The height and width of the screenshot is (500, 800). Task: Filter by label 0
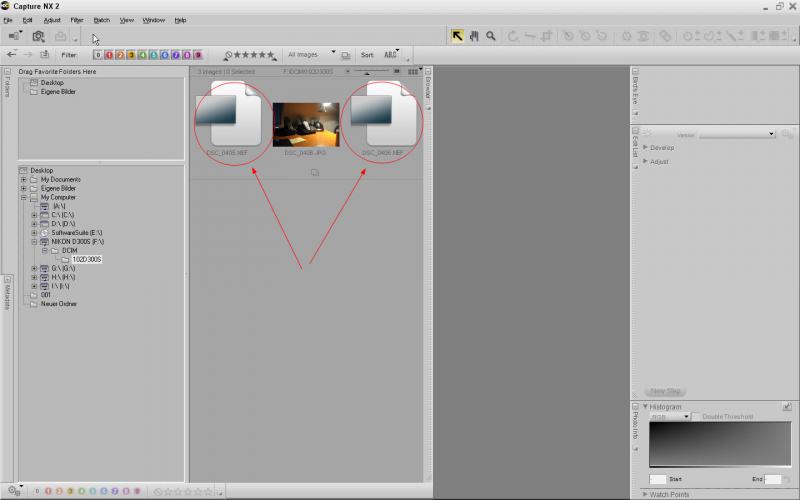(x=98, y=55)
